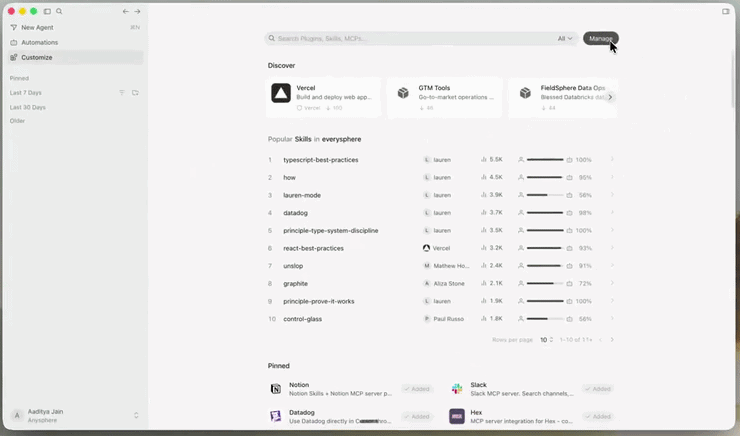Click the Notion logo icon
This screenshot has width=740, height=436.
(x=276, y=389)
